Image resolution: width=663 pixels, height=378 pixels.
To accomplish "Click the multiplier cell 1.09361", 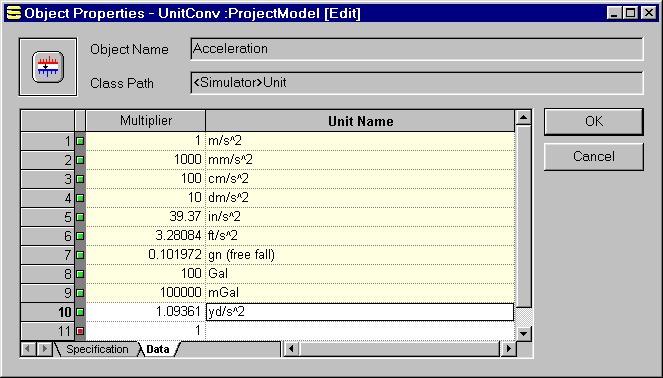I will [x=146, y=312].
